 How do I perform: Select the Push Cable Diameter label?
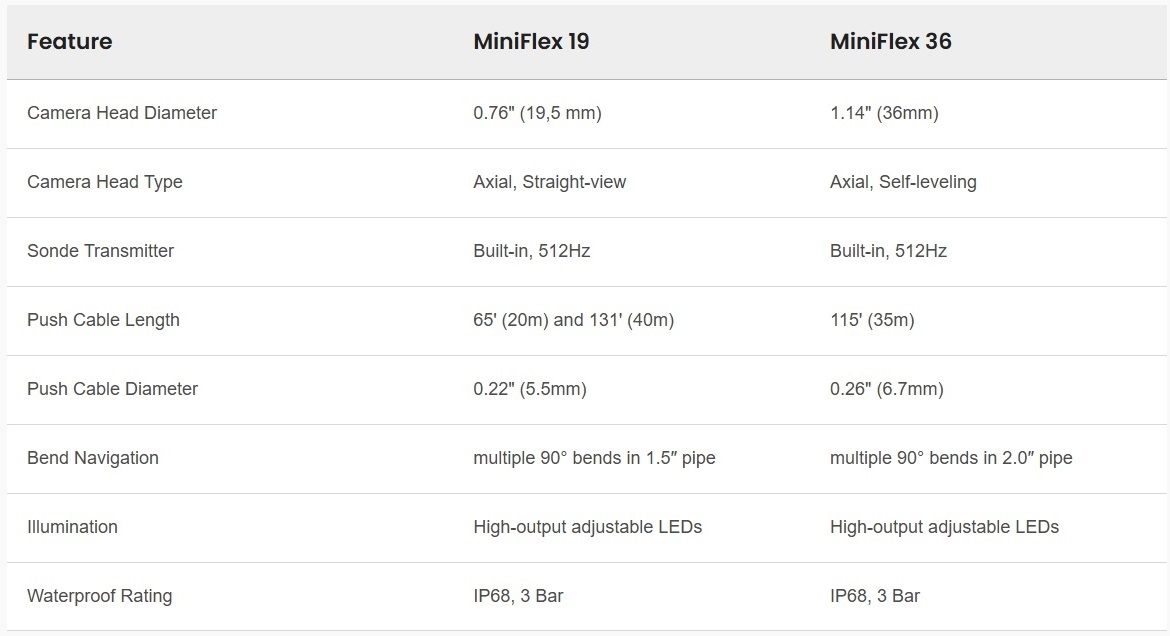(x=112, y=389)
